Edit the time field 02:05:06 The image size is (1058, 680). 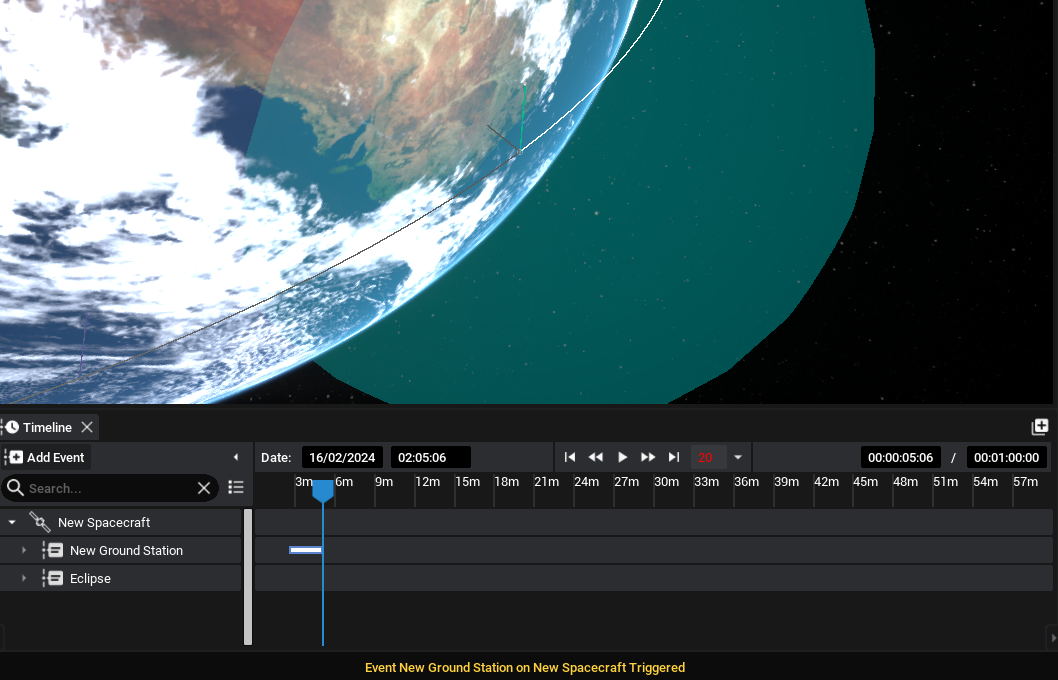(x=430, y=457)
